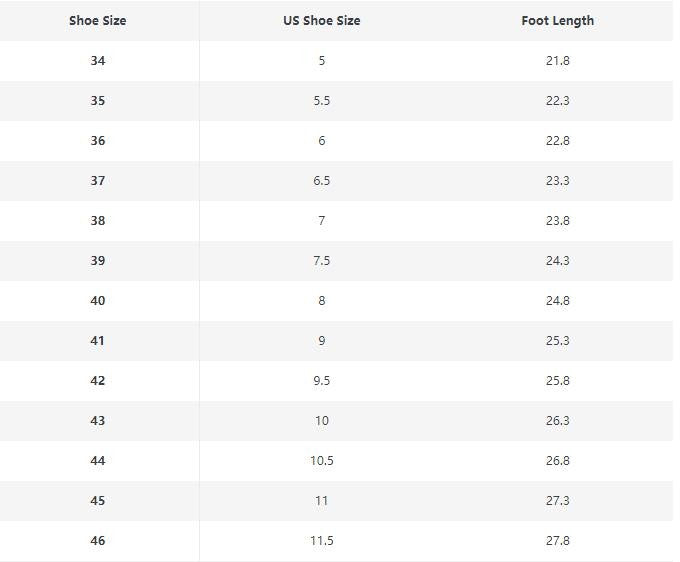Click US shoe size 10.5 cell
680x562 pixels.
click(x=322, y=461)
